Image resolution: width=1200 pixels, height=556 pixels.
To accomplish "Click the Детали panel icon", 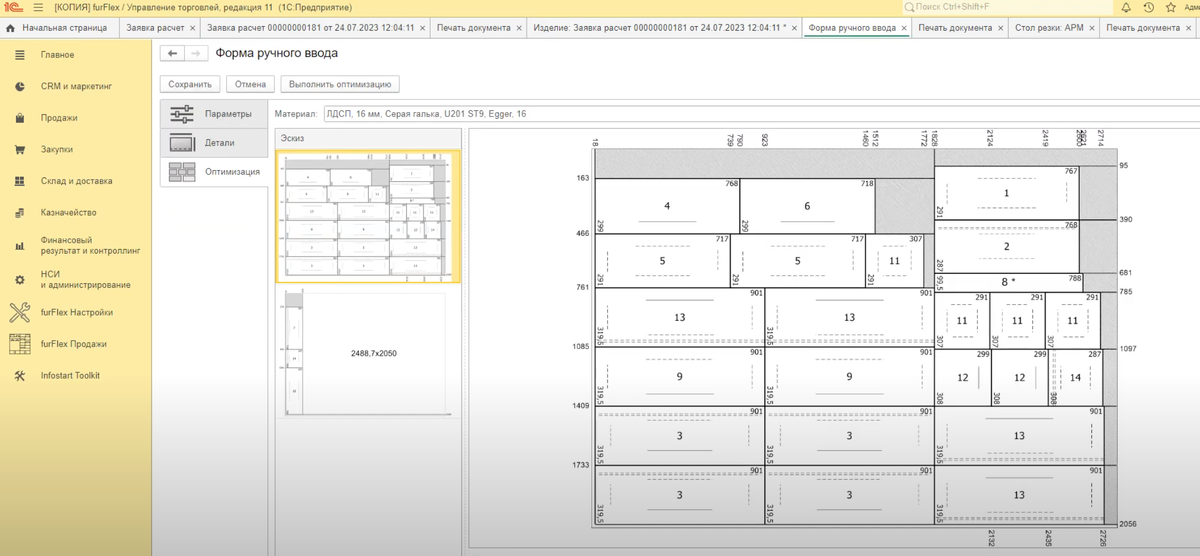I will 182,142.
